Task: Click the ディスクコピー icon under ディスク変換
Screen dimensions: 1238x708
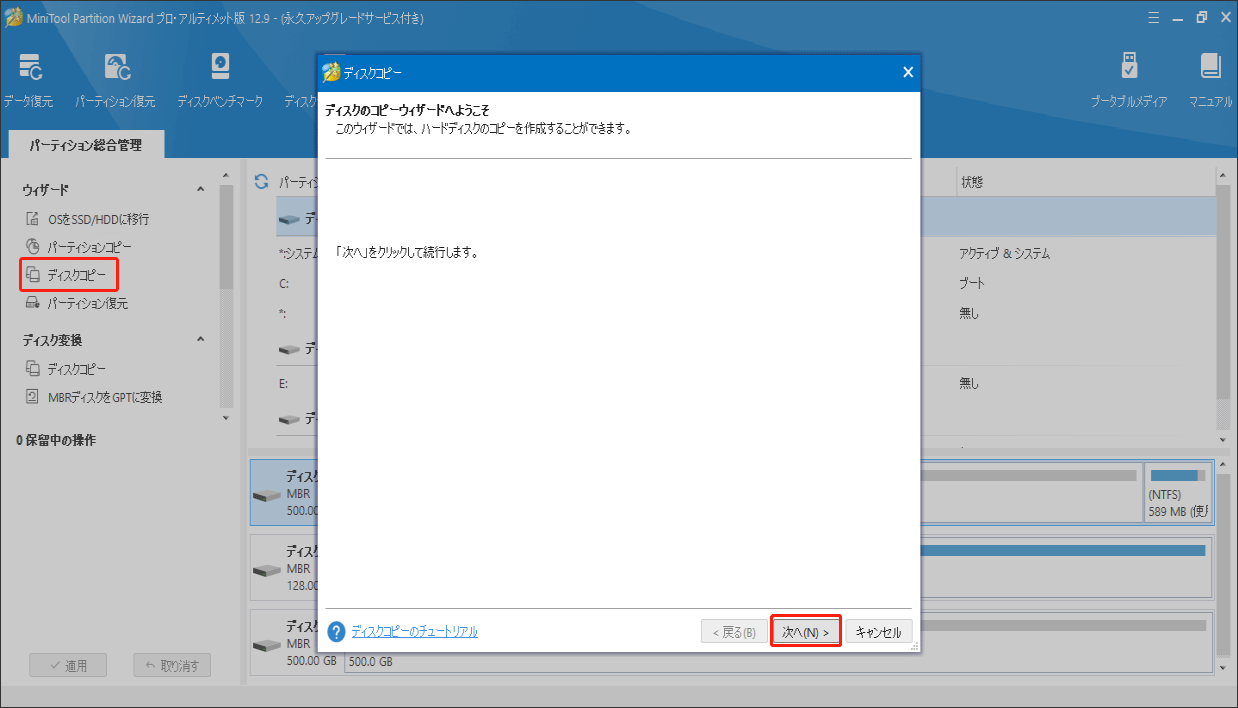Action: click(32, 369)
